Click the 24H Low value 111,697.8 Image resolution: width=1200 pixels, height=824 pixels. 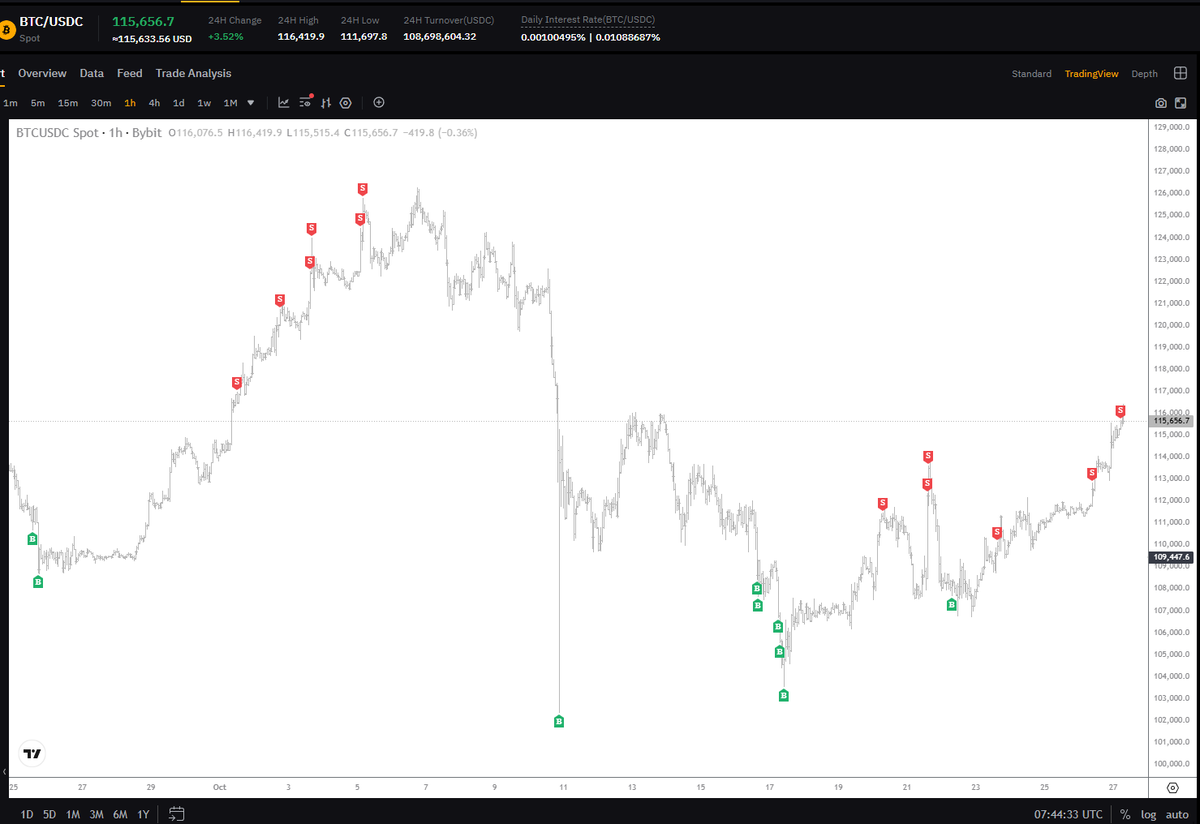click(x=364, y=37)
